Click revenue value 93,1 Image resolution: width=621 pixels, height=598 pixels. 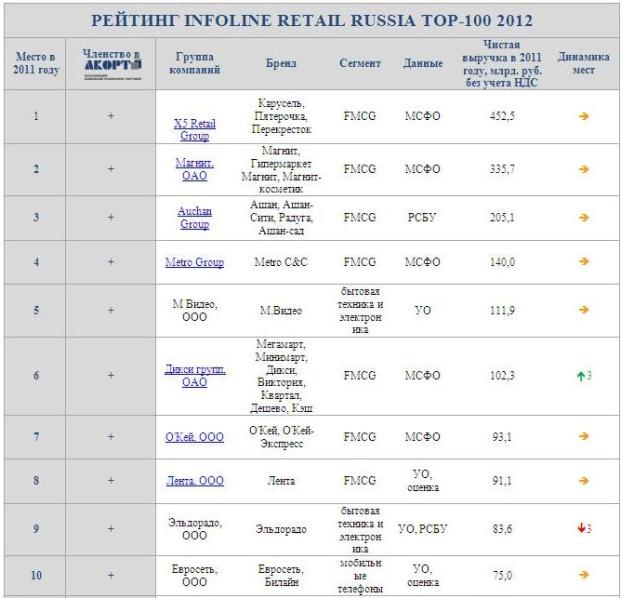502,437
